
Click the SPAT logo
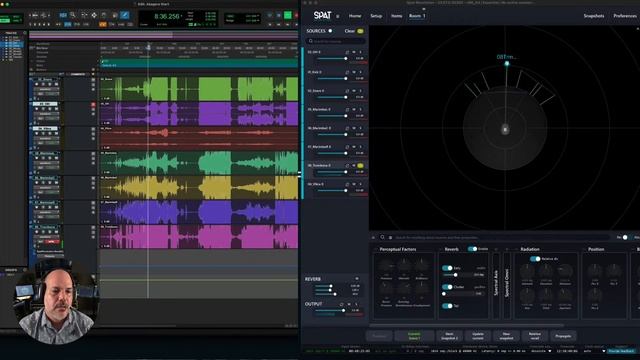pos(322,16)
